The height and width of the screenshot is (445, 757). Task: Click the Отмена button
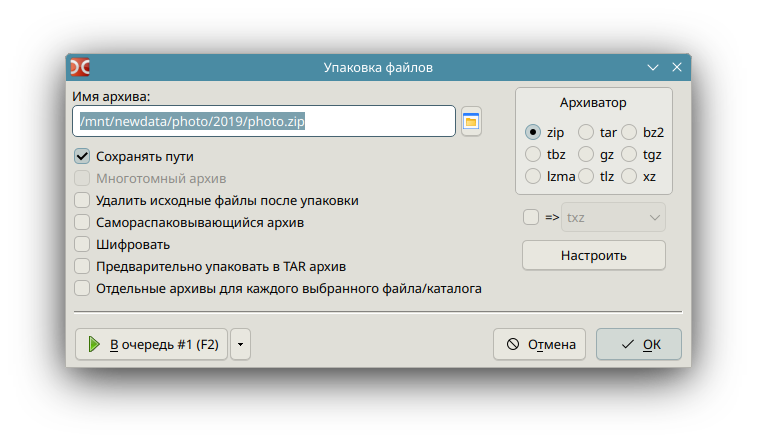[539, 344]
